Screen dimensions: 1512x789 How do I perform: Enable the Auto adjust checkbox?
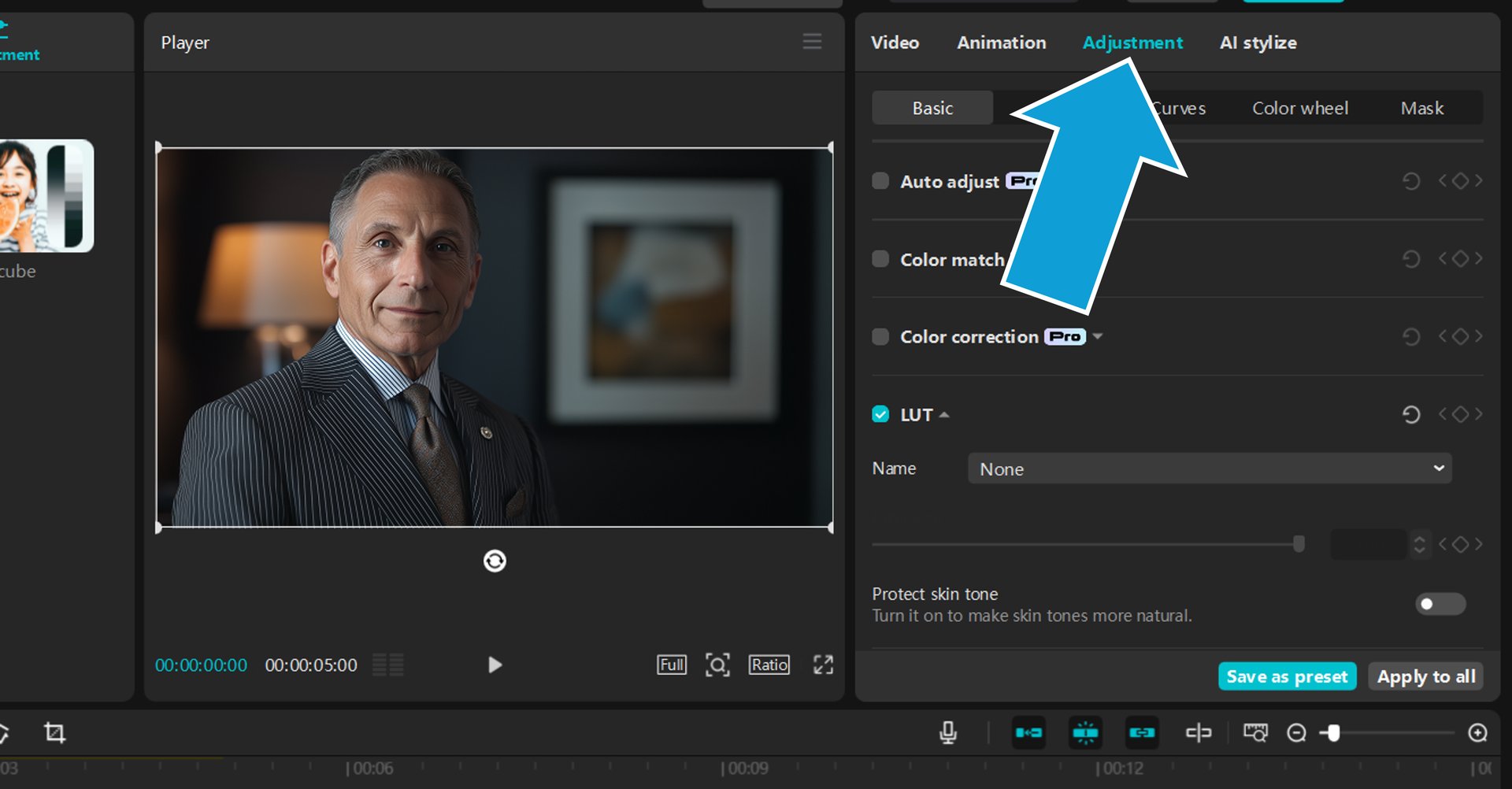[x=880, y=181]
